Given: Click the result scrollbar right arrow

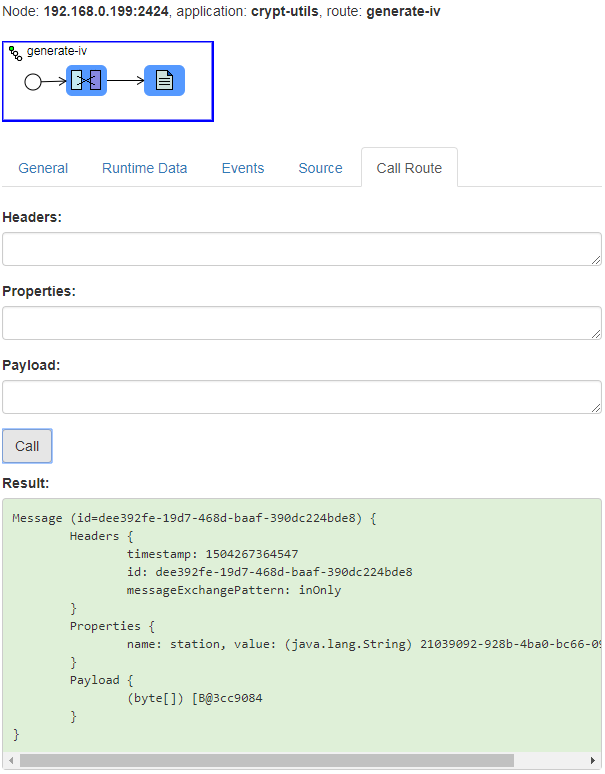Looking at the screenshot, I should (593, 761).
